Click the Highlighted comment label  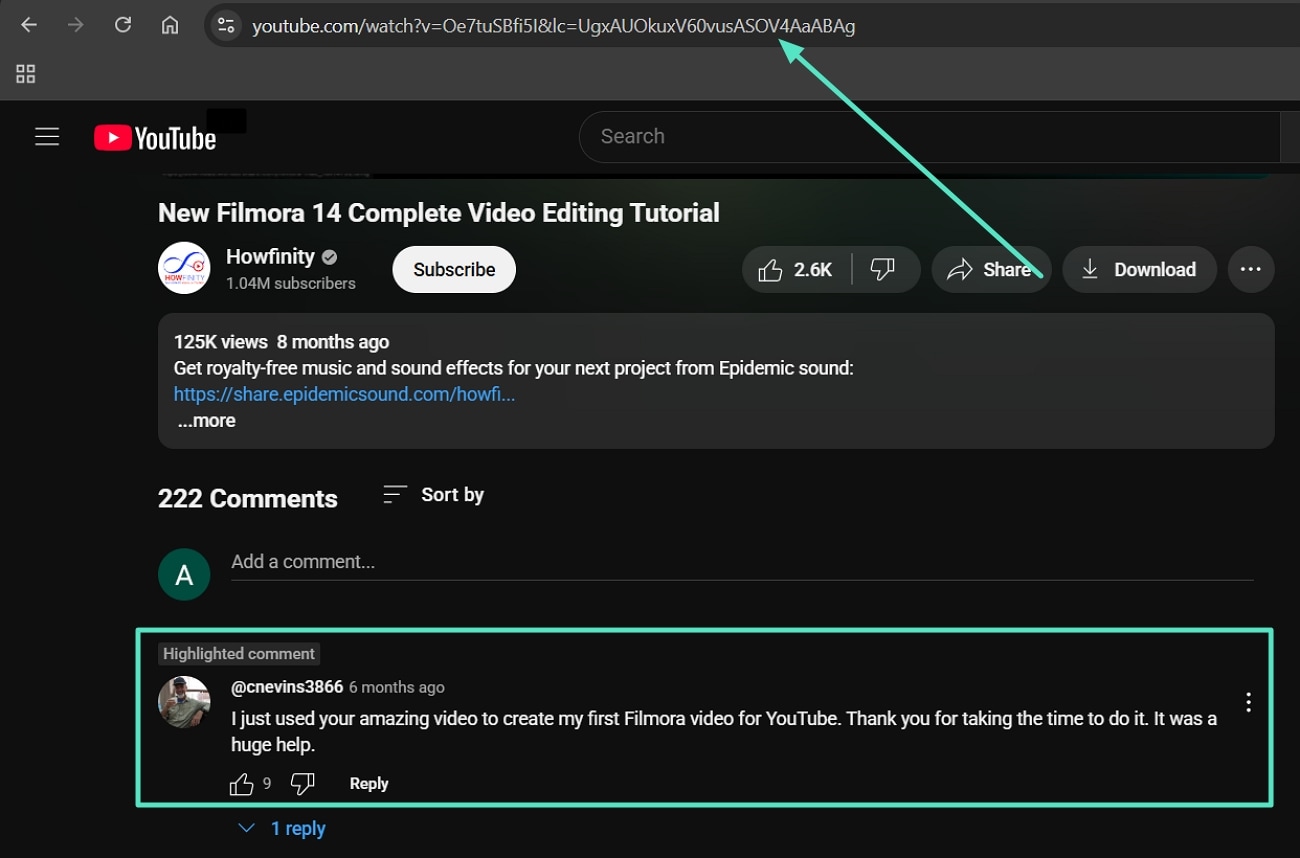point(239,654)
